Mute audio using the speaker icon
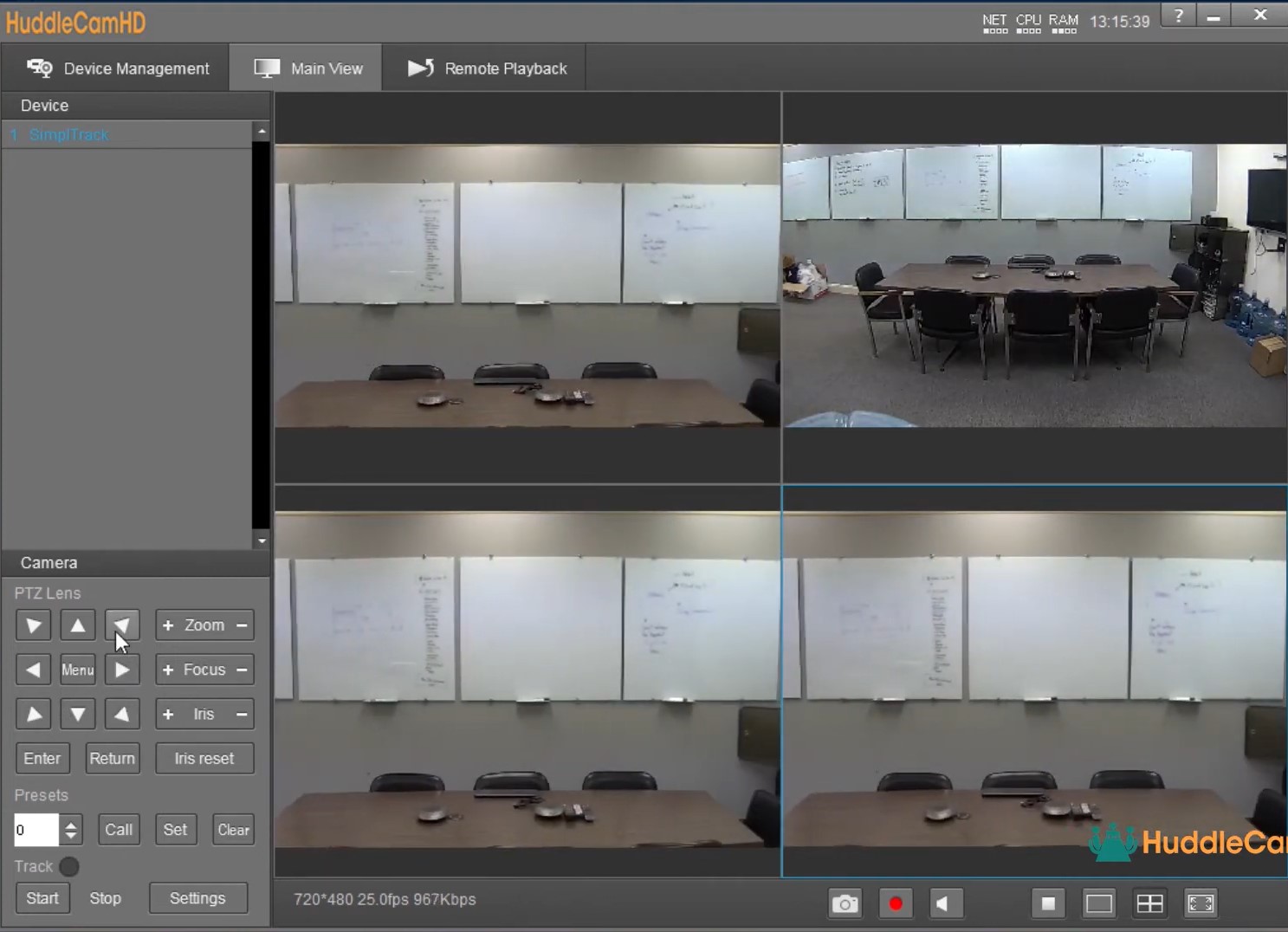1288x932 pixels. click(946, 903)
